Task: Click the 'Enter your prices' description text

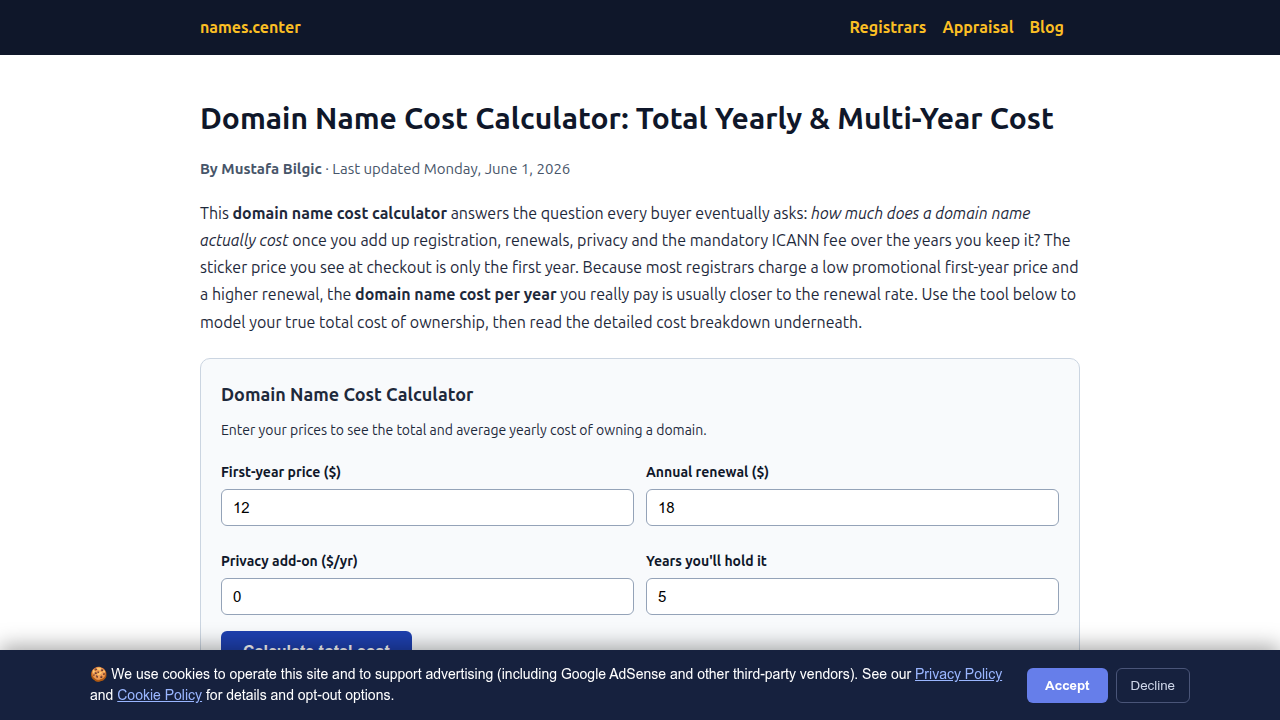Action: coord(464,430)
